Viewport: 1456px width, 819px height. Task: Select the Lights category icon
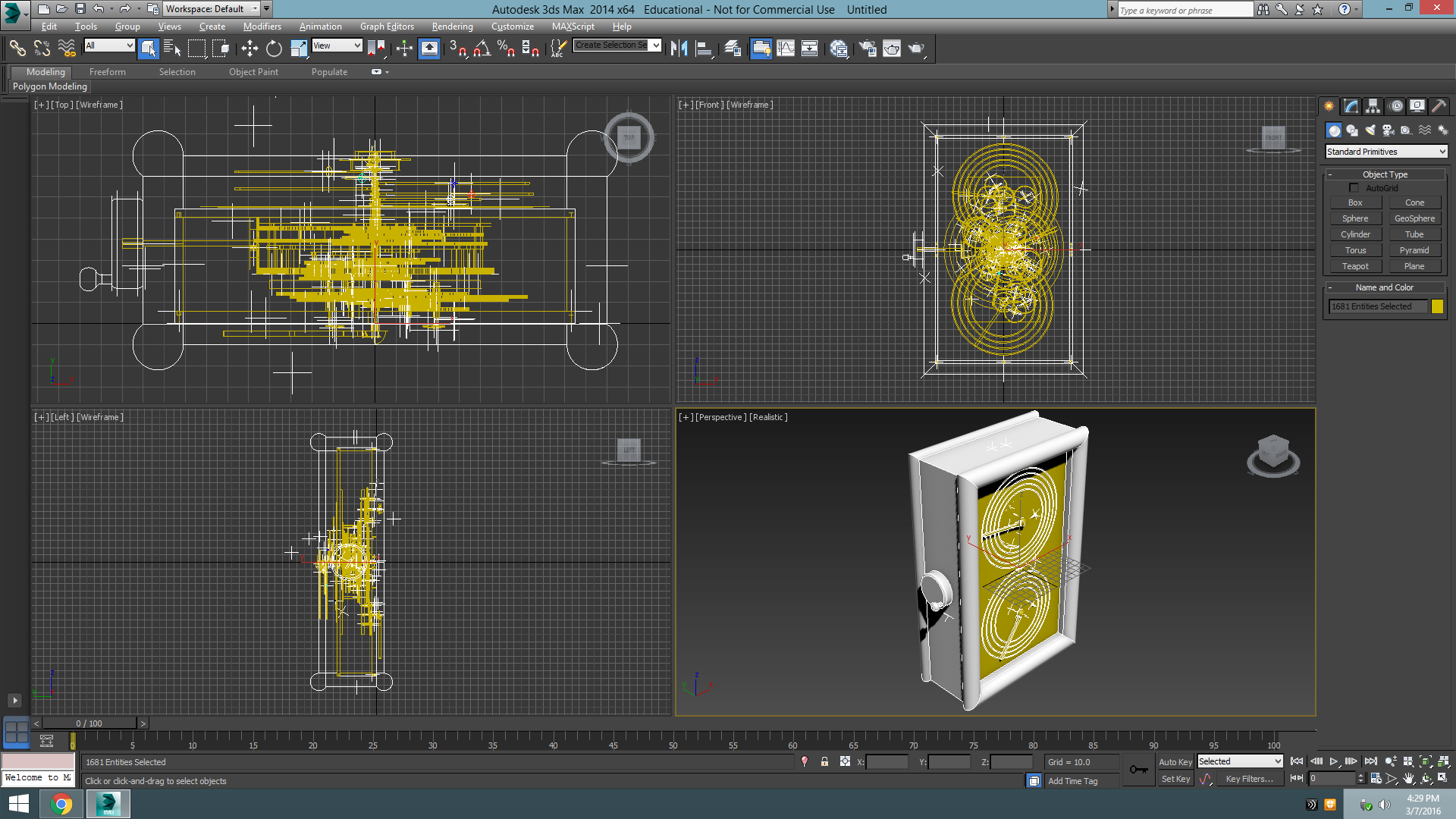[x=1370, y=130]
